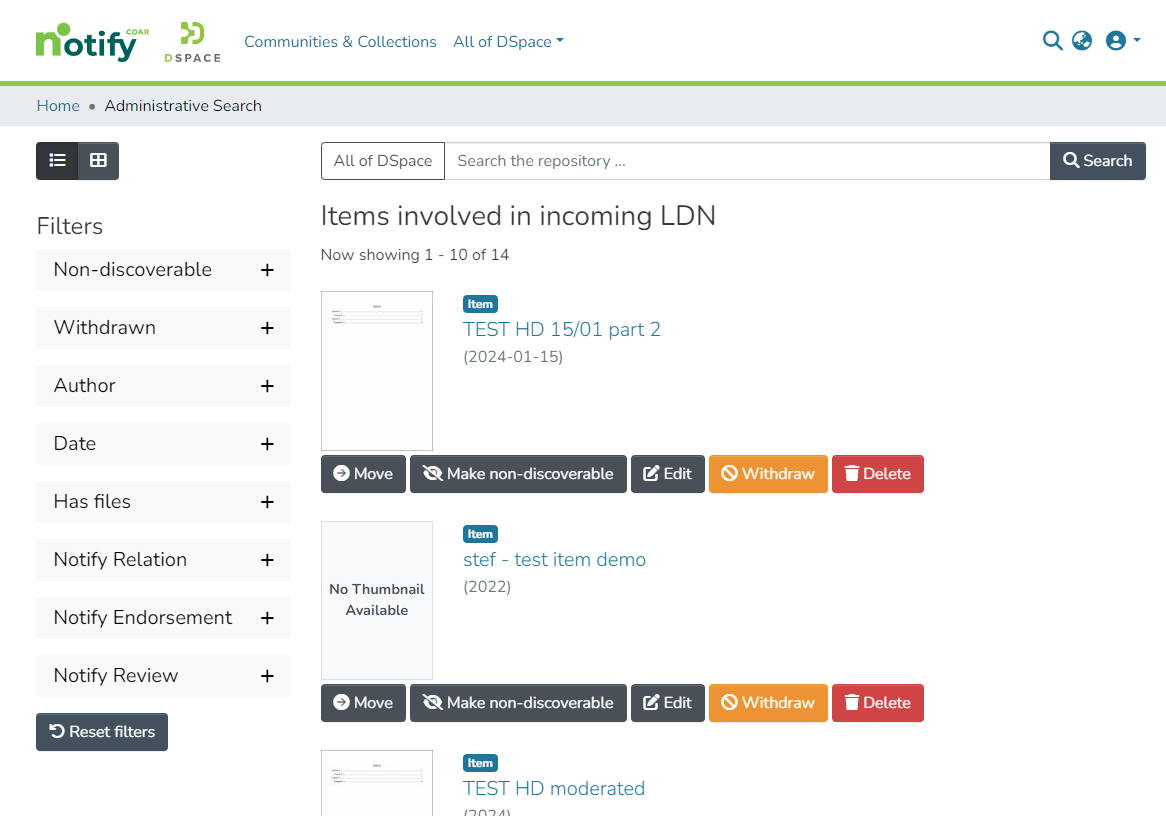Go to Home breadcrumb link

[58, 106]
